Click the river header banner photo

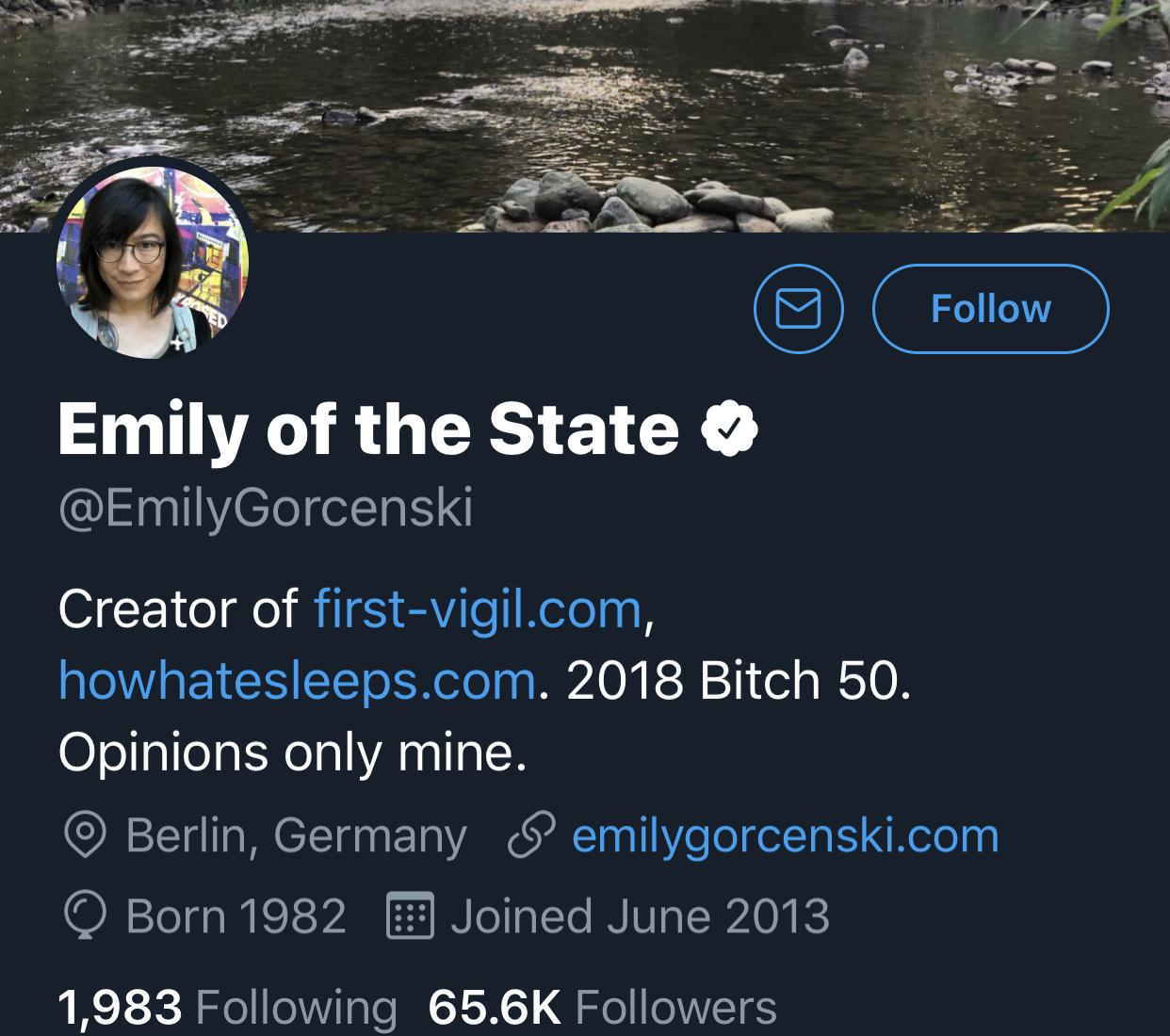click(x=659, y=104)
